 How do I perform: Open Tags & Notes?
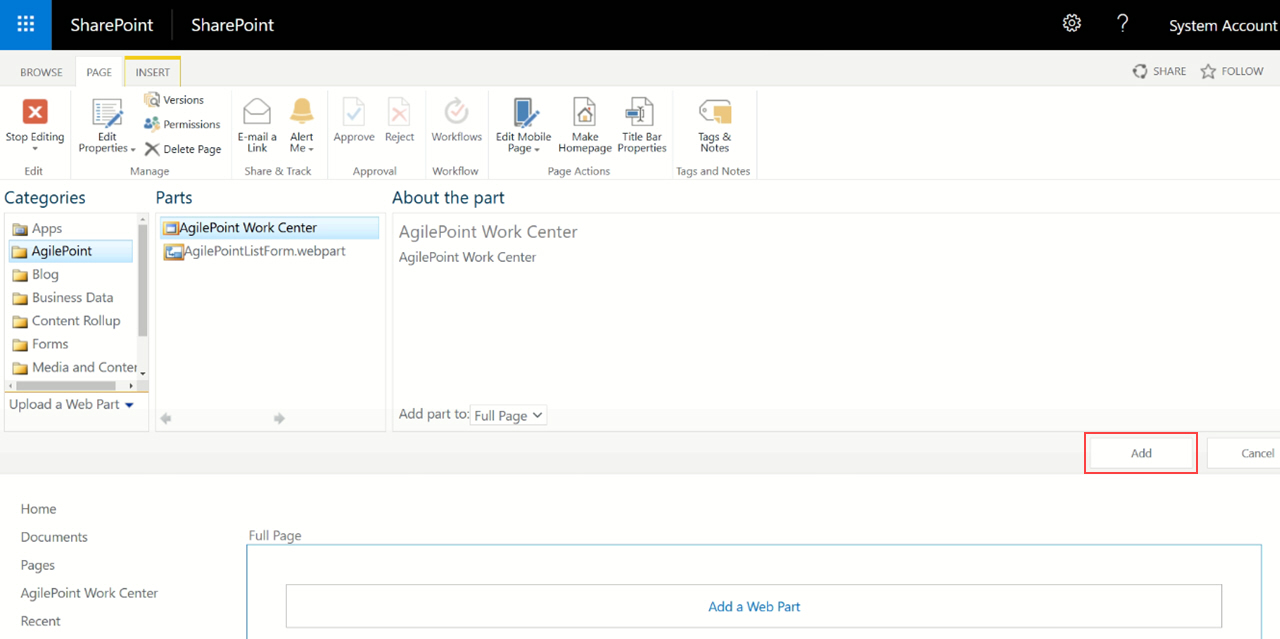tap(714, 126)
